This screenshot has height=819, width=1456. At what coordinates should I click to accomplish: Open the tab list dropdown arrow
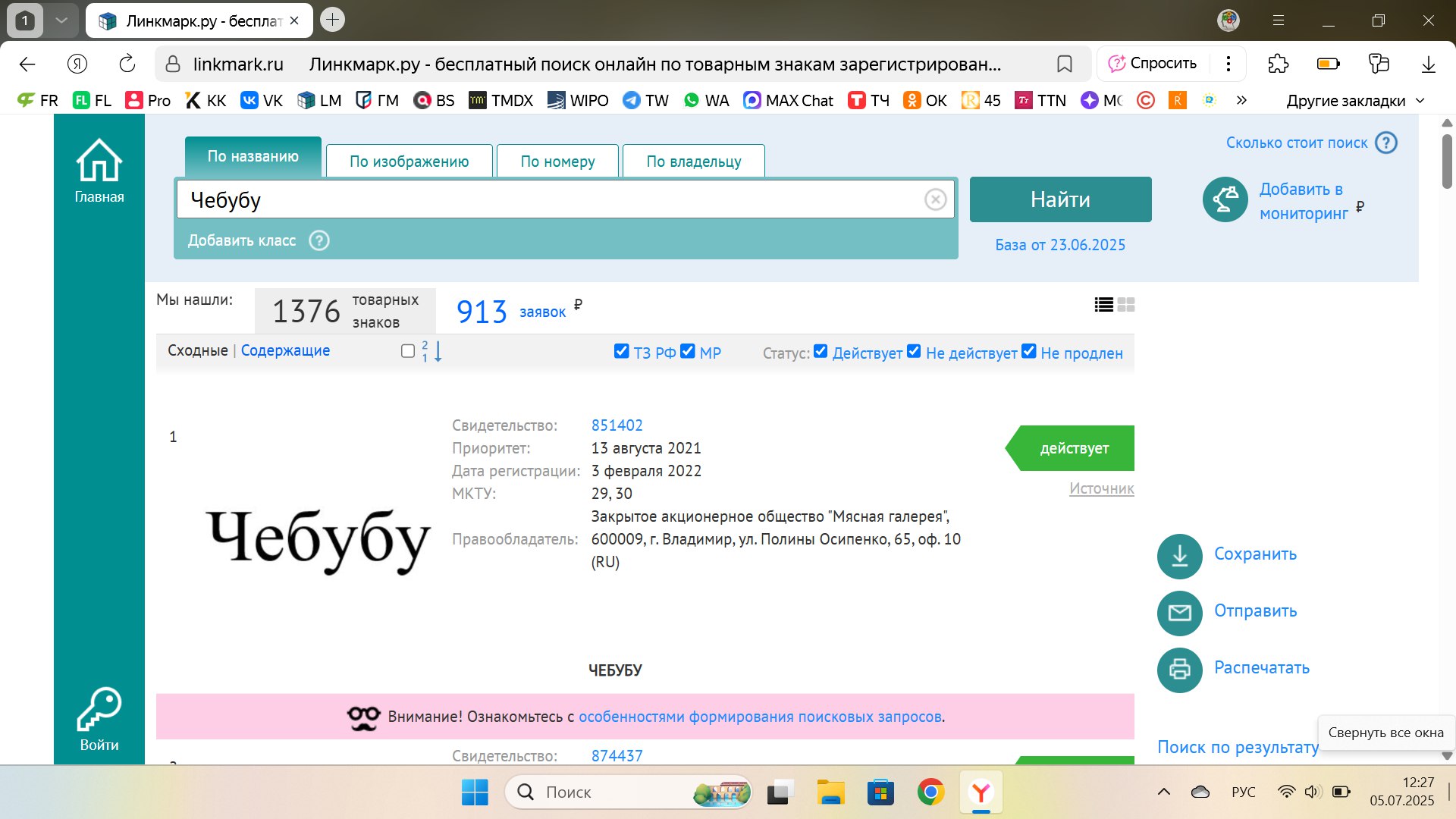(x=61, y=20)
